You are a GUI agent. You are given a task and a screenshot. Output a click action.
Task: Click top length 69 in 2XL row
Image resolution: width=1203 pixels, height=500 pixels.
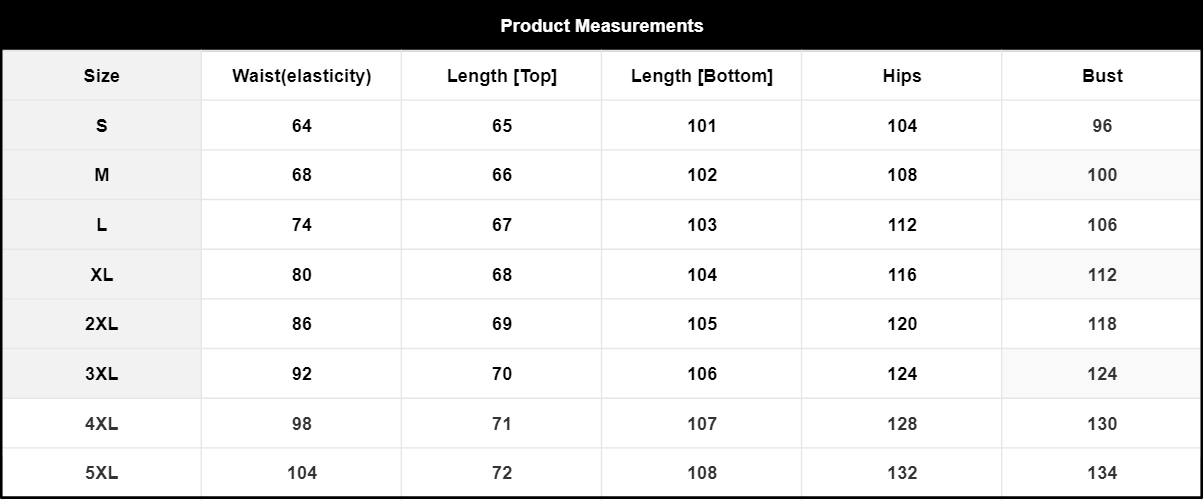pos(501,324)
